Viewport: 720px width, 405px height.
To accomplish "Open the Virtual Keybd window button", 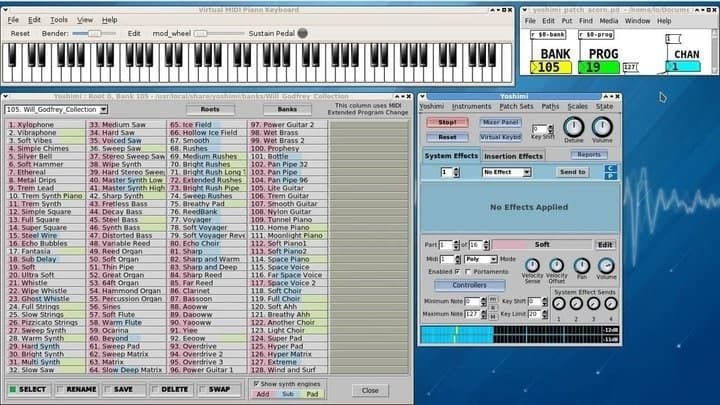I will tap(501, 137).
